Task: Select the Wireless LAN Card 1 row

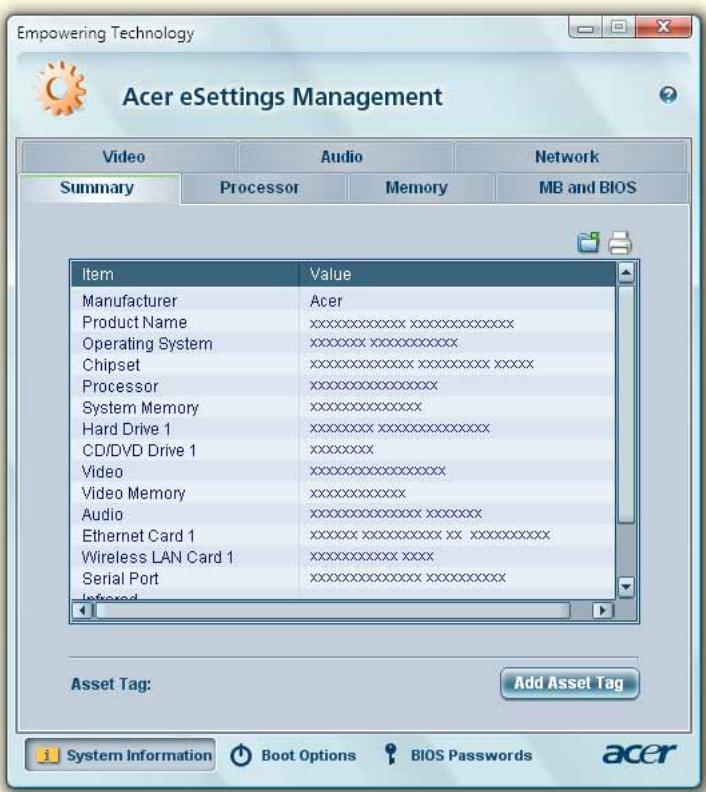Action: click(343, 557)
